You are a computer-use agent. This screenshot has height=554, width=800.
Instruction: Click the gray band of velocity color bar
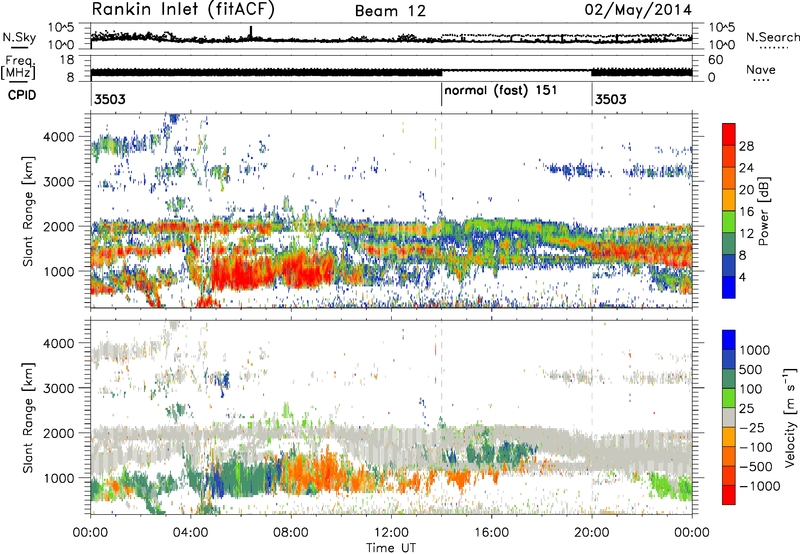pyautogui.click(x=729, y=417)
